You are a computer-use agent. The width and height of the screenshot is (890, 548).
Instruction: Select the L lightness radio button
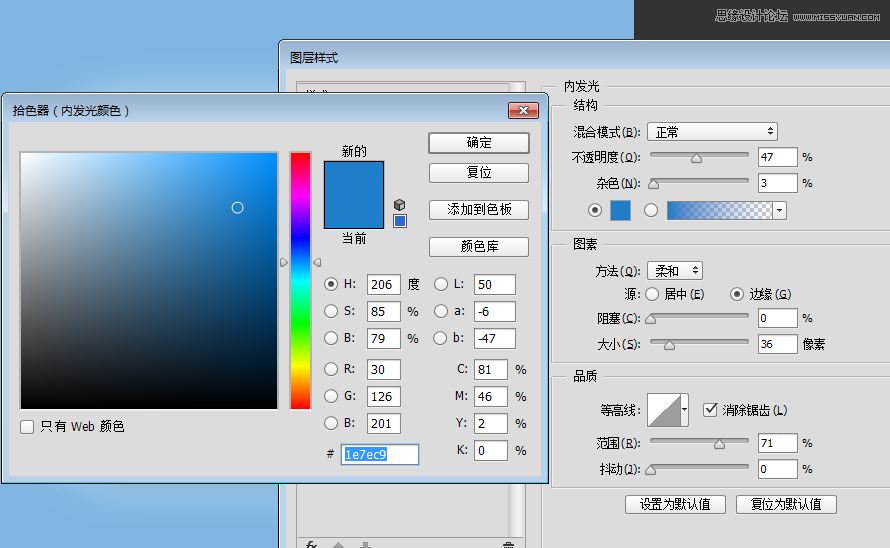click(440, 284)
